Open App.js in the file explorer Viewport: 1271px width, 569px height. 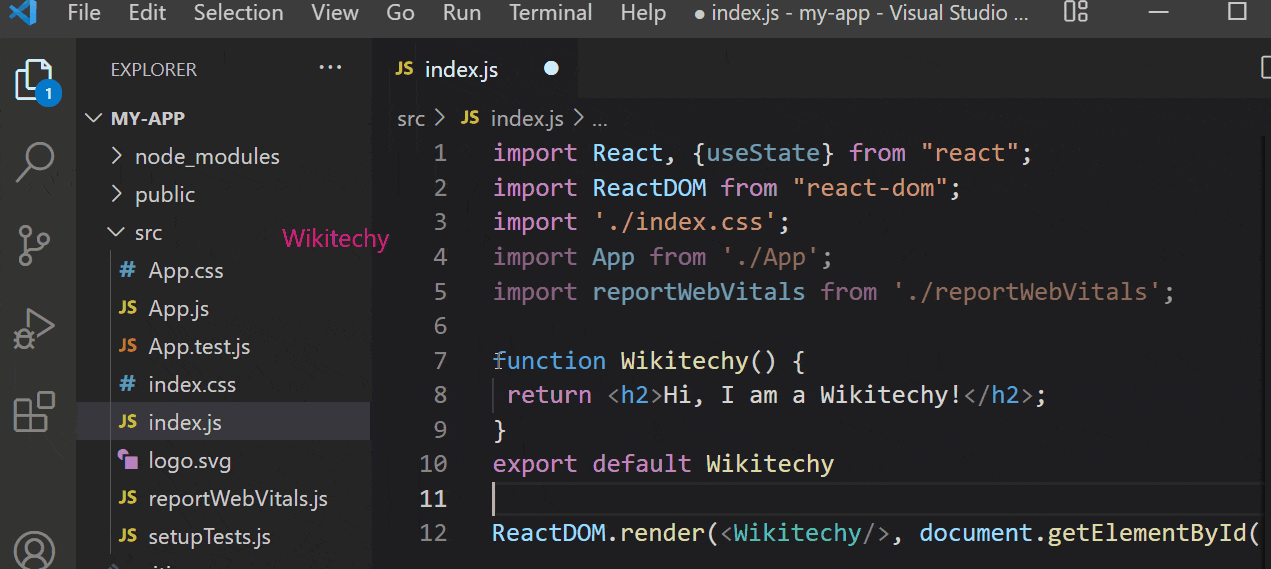point(178,309)
